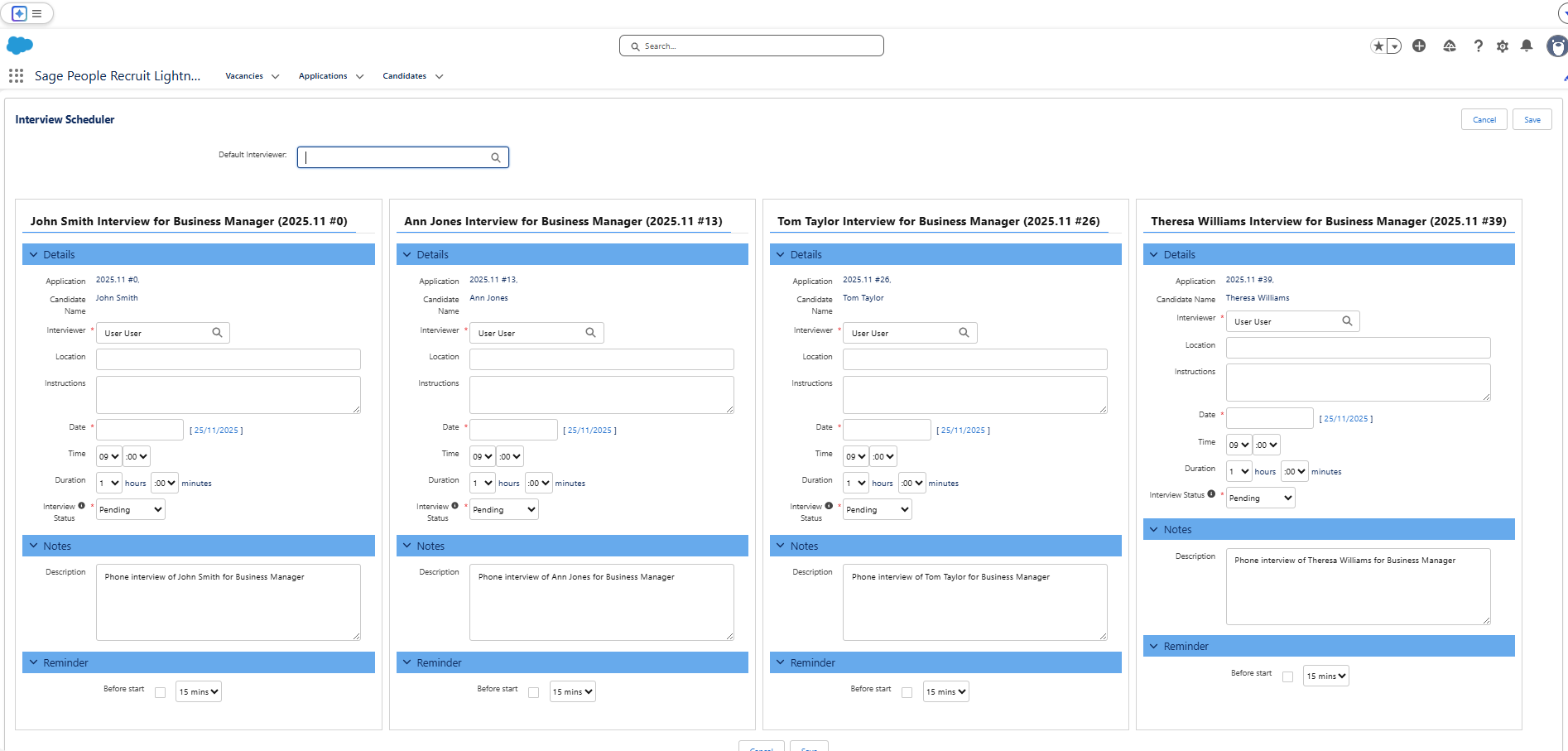The height and width of the screenshot is (751, 1568).
Task: Collapse the Notes section for Ann Jones
Action: tap(406, 546)
